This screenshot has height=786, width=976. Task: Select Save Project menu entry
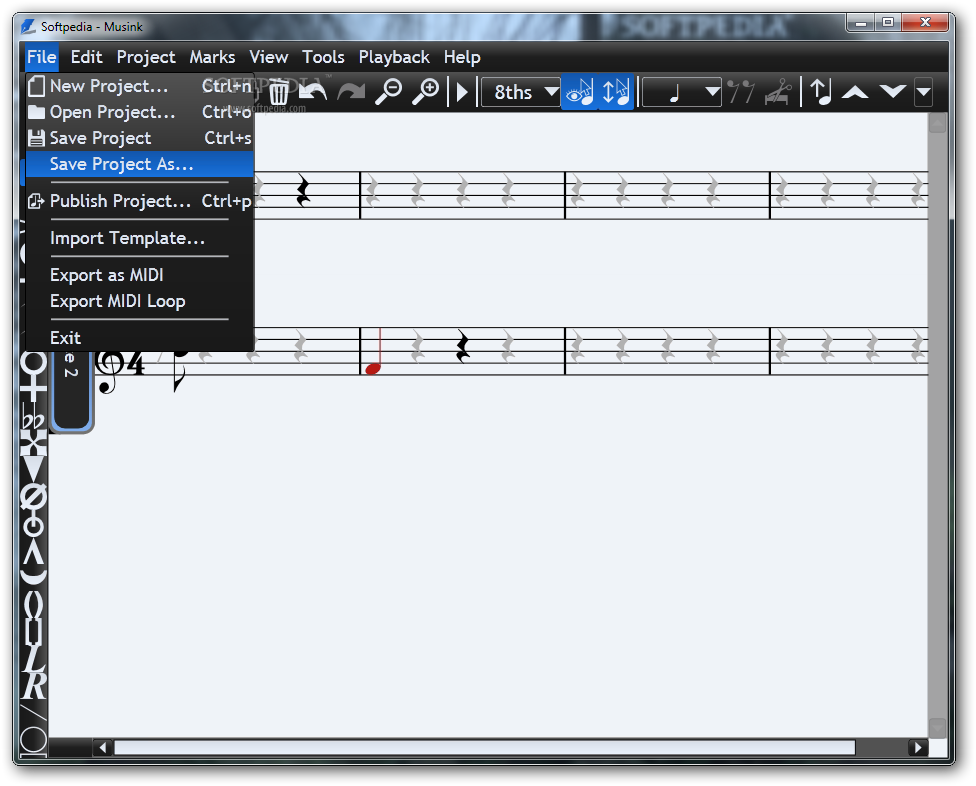click(139, 138)
